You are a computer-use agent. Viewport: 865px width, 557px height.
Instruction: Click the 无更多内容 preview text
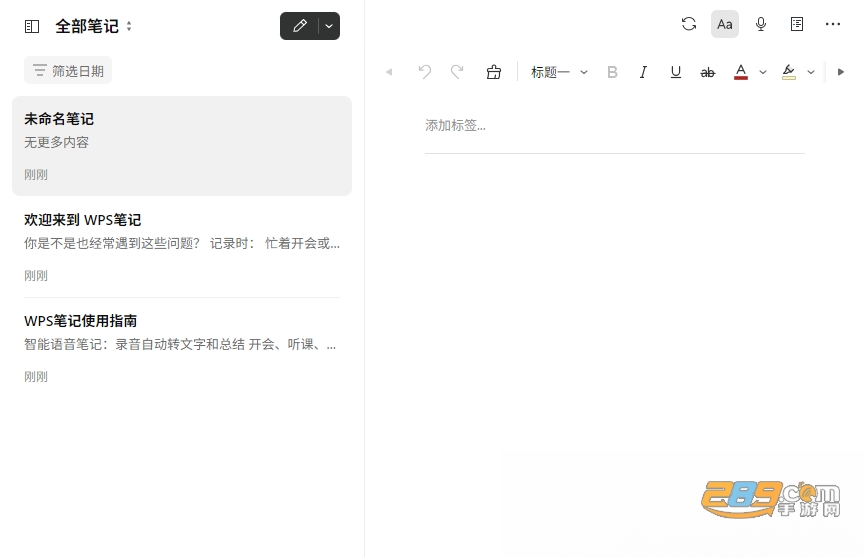click(56, 142)
